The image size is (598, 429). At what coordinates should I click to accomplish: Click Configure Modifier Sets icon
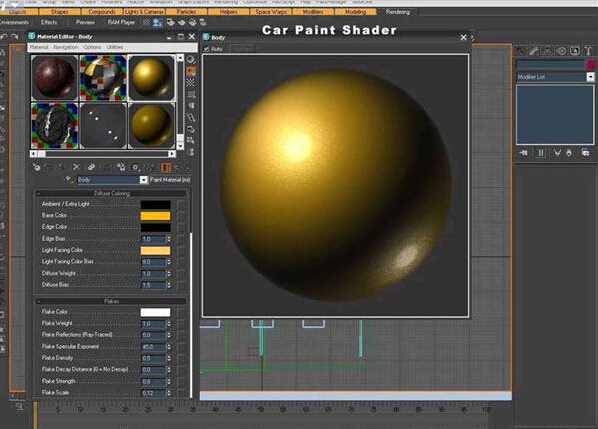pos(585,153)
